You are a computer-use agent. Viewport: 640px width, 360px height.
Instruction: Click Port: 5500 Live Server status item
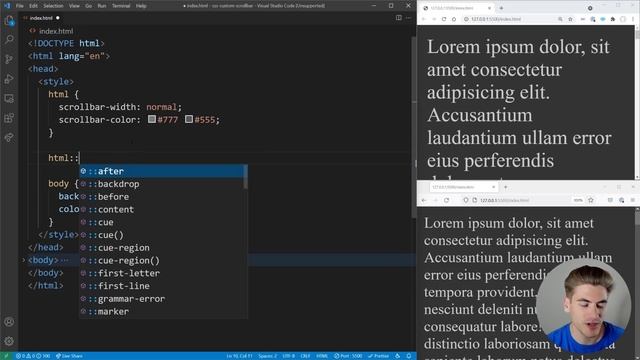click(x=348, y=356)
